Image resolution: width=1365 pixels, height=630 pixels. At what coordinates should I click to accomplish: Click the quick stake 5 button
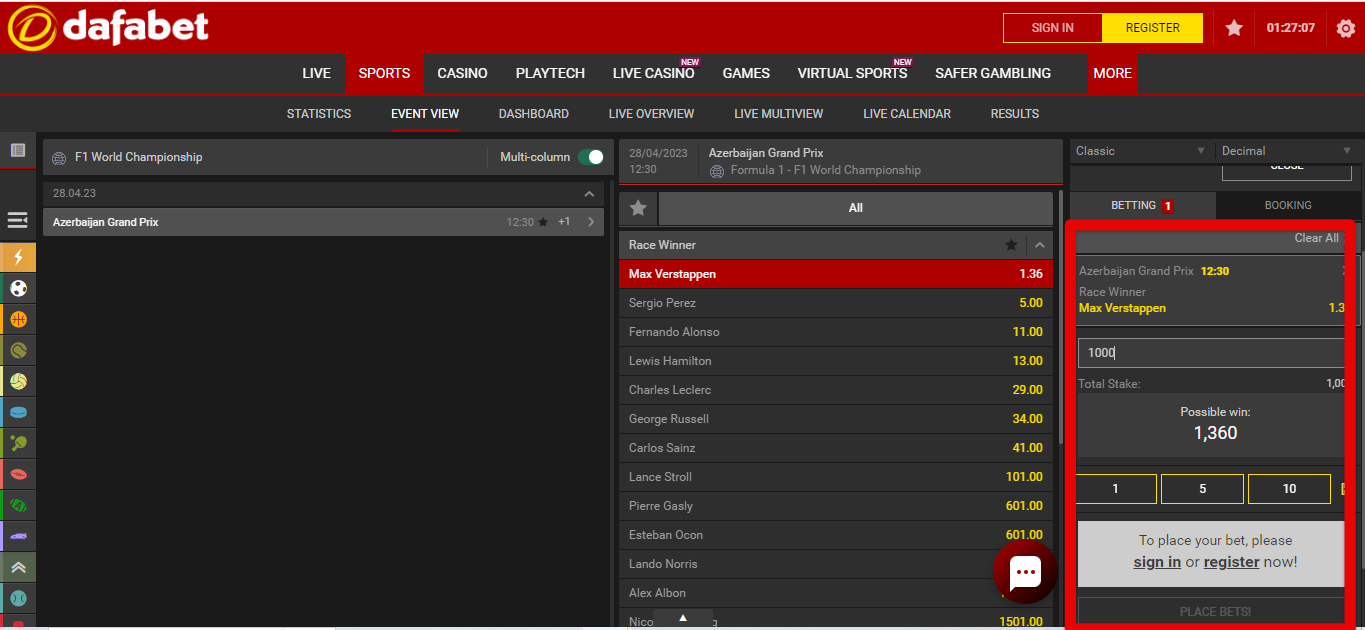click(1202, 489)
